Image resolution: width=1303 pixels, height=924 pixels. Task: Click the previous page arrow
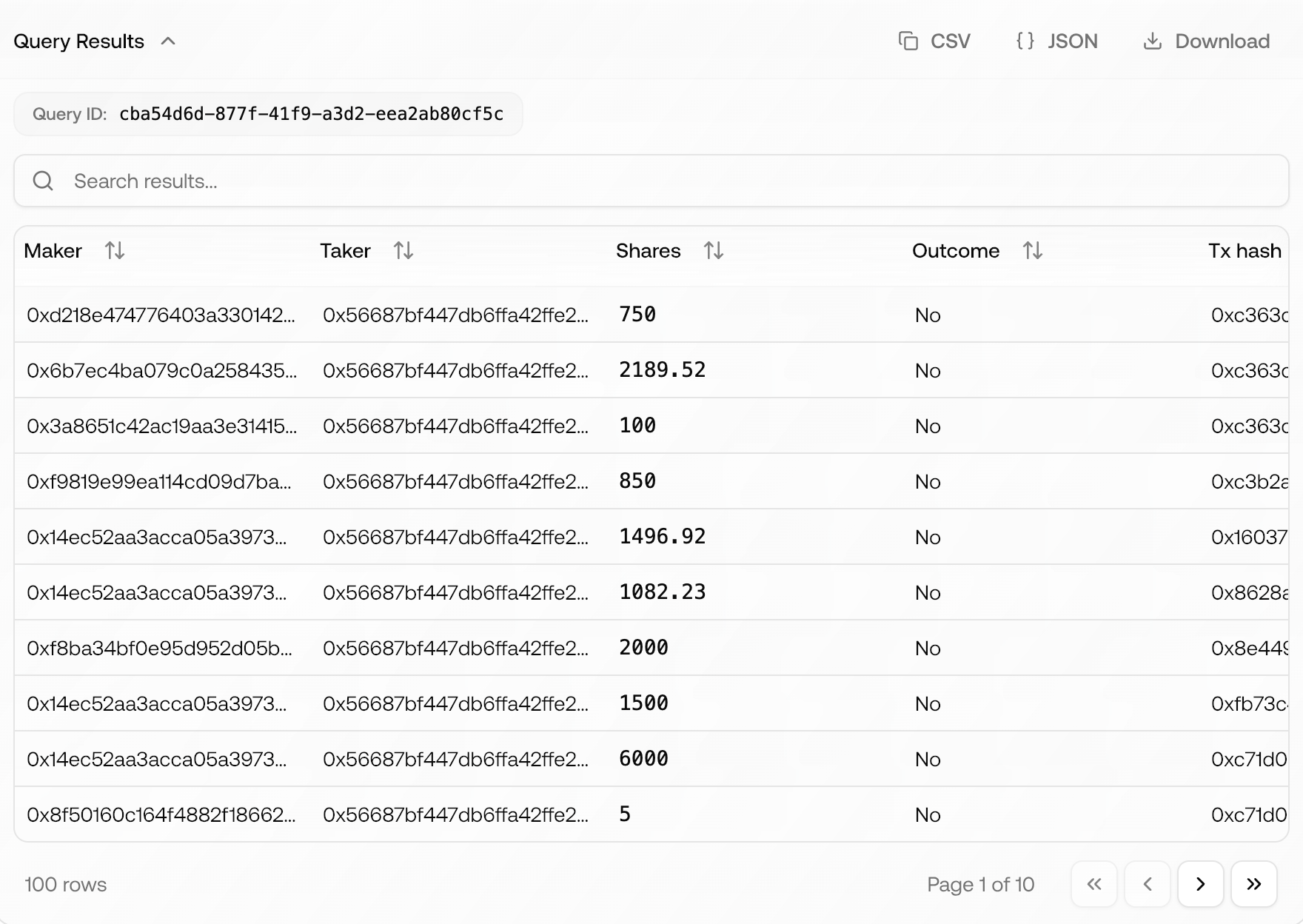point(1148,884)
